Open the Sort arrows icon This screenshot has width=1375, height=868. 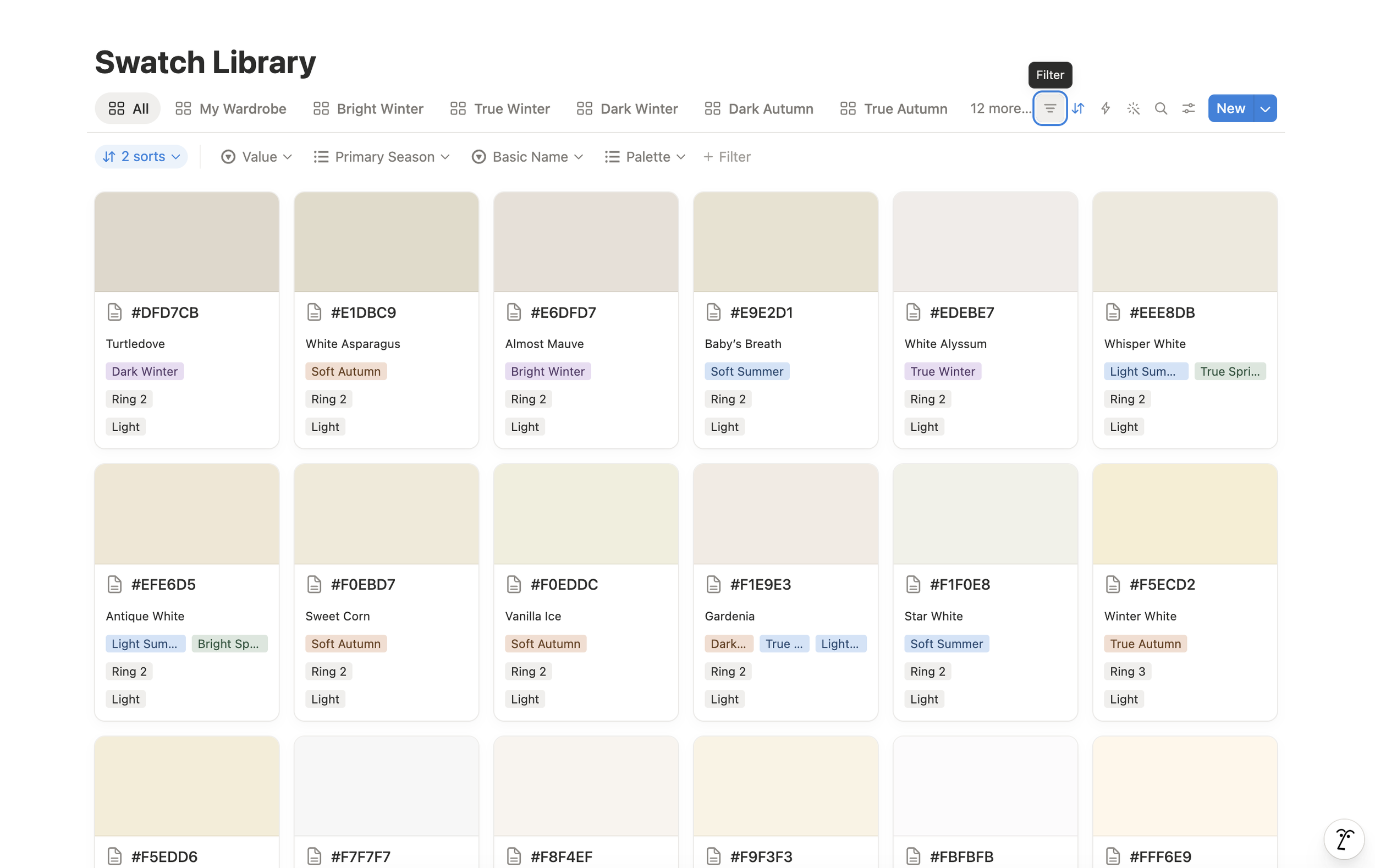pos(1078,108)
